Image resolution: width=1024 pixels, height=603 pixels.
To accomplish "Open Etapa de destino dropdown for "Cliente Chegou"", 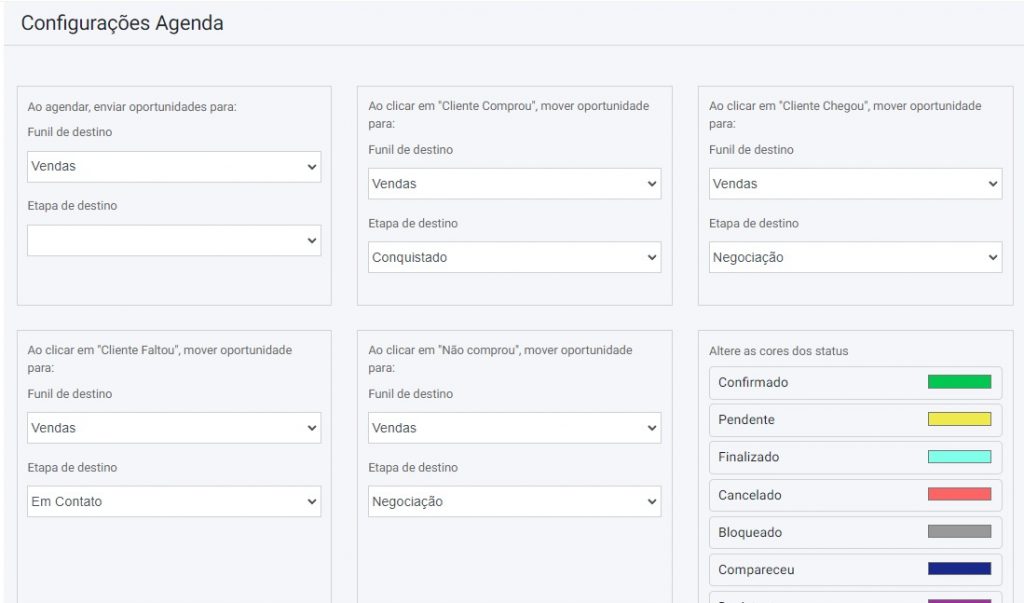I will pyautogui.click(x=855, y=258).
